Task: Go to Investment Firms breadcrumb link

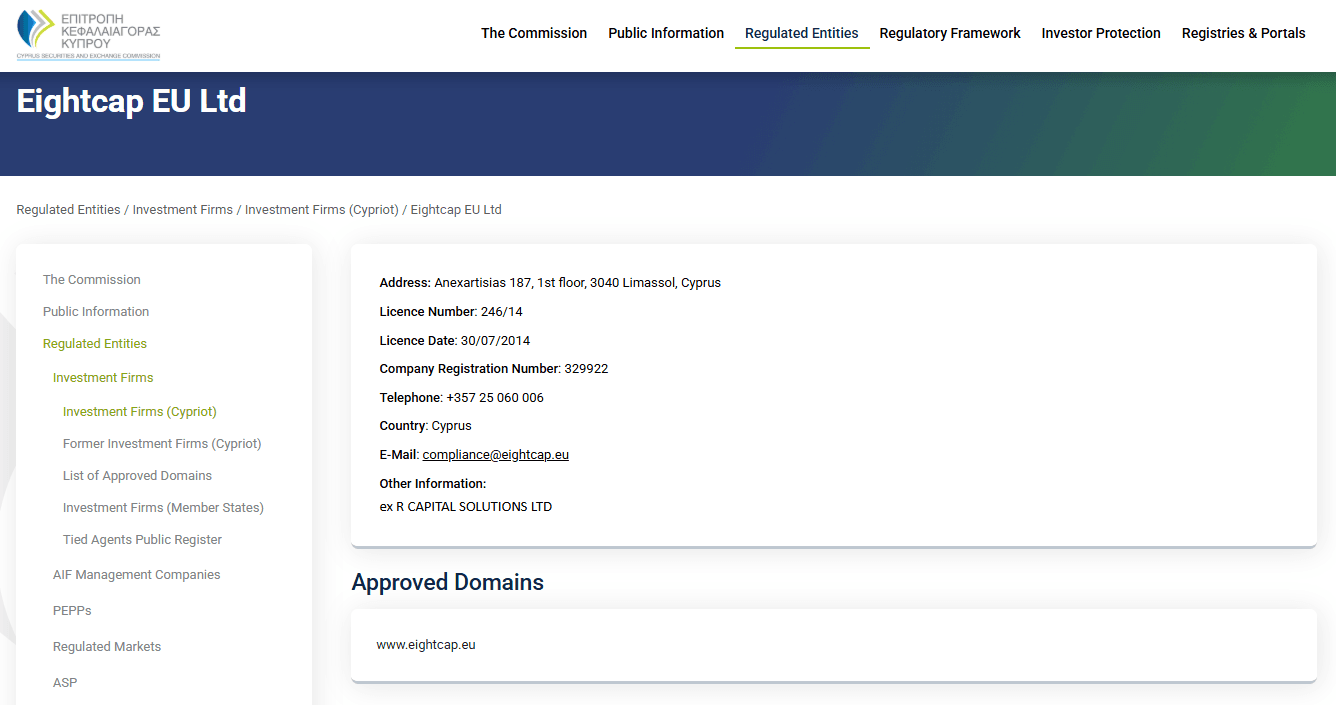Action: pyautogui.click(x=183, y=210)
